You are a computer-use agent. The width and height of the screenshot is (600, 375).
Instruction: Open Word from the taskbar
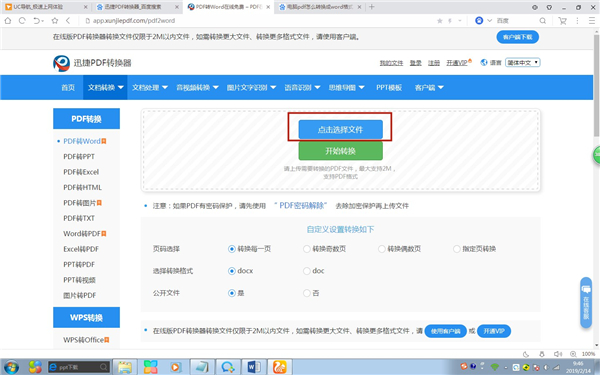[x=254, y=367]
